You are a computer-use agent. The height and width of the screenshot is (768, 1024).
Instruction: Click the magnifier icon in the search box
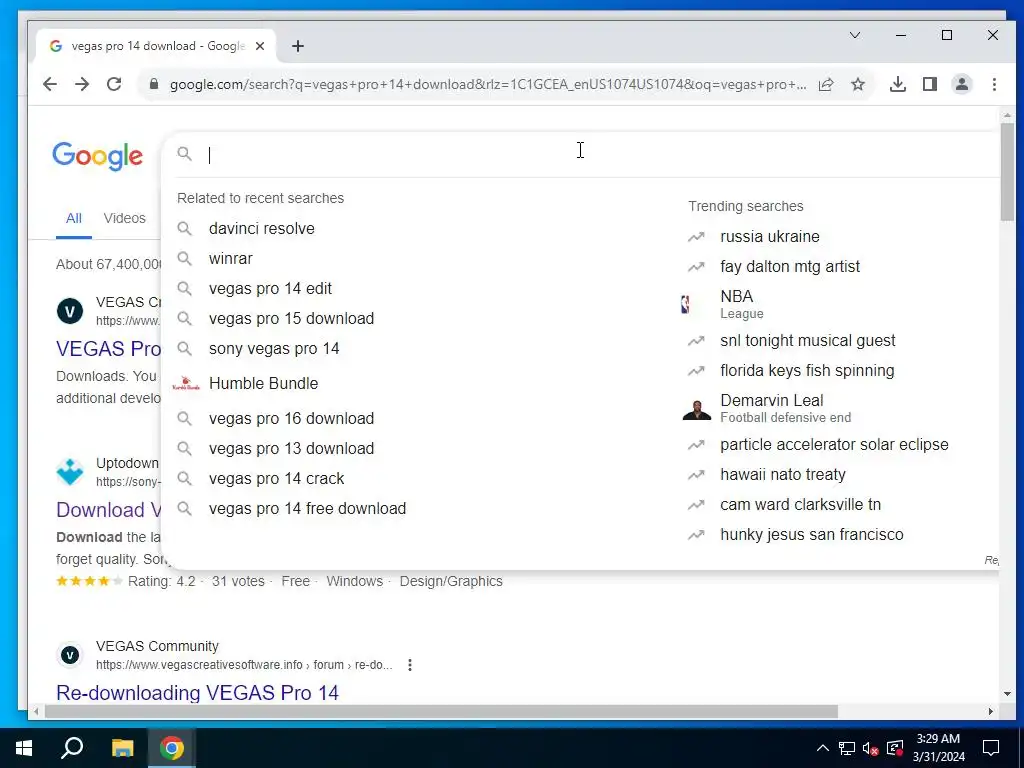pos(185,154)
